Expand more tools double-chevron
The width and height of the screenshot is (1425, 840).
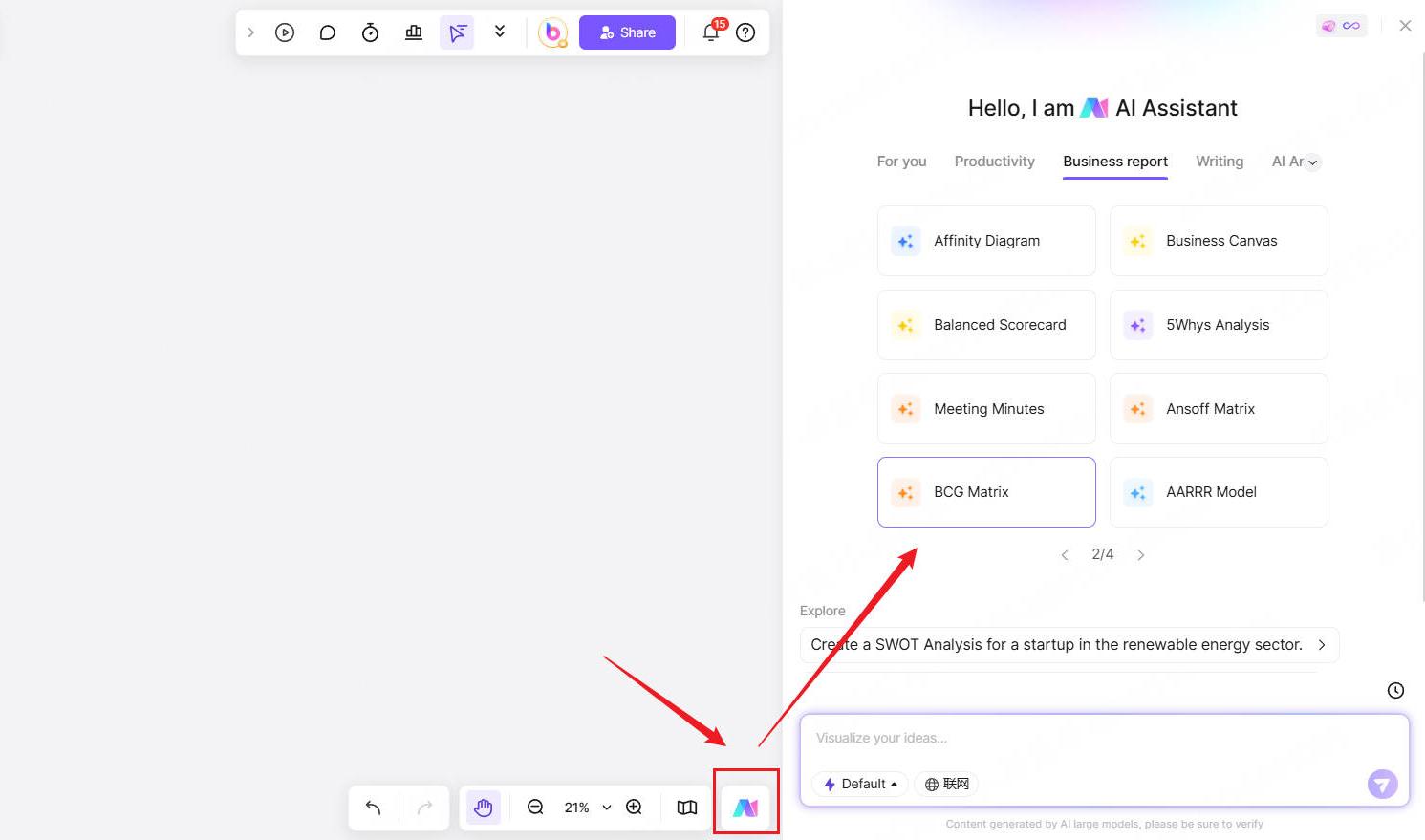tap(500, 32)
